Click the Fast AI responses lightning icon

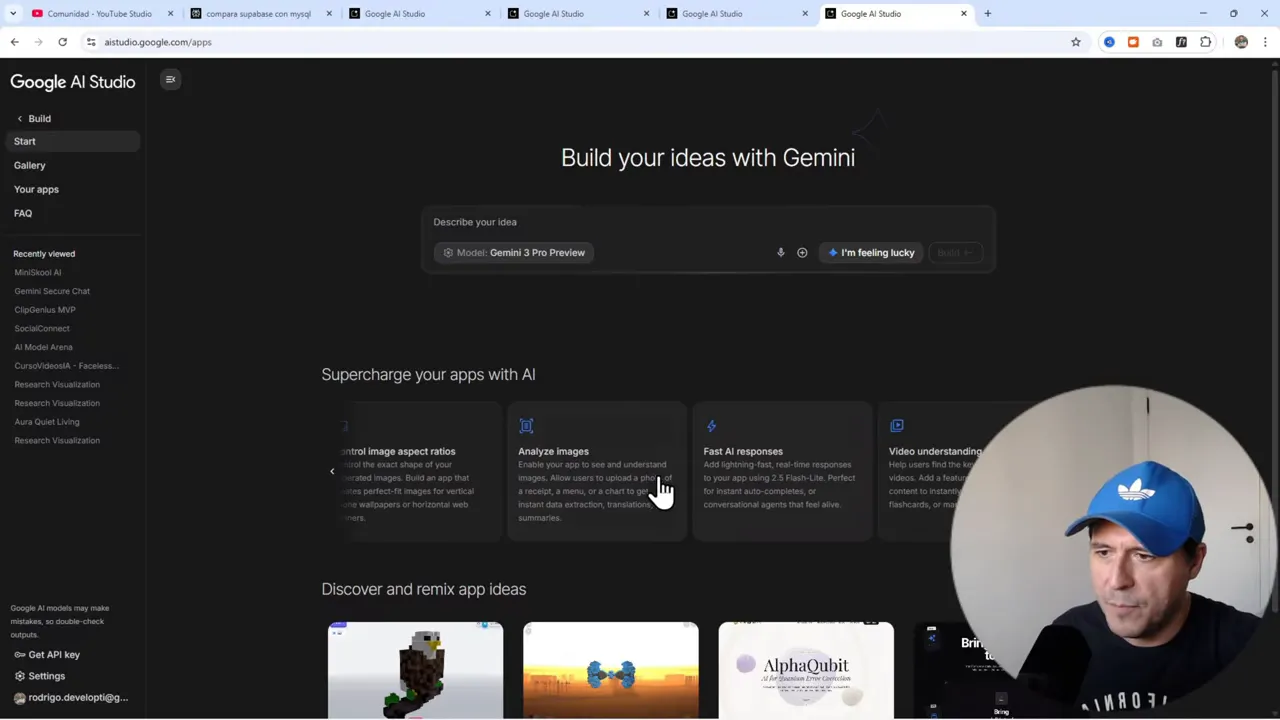(711, 426)
